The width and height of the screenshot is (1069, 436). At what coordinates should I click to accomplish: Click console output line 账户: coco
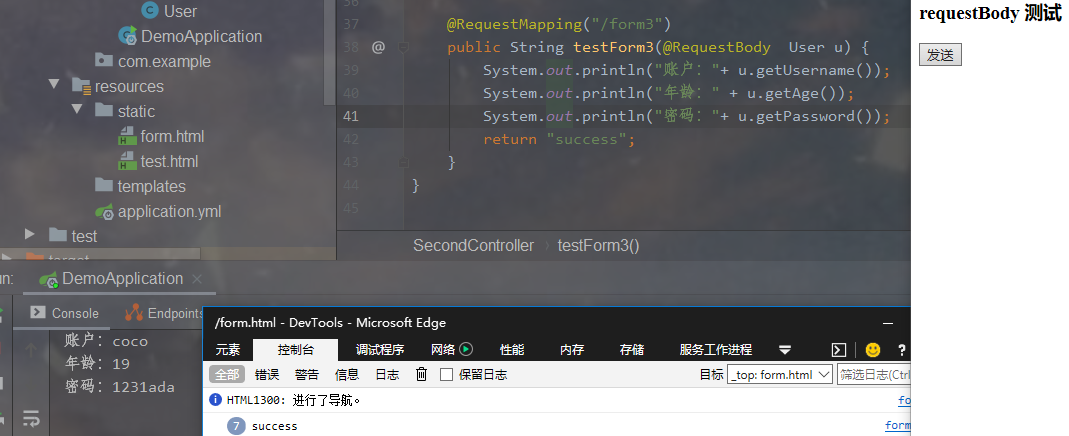(x=106, y=341)
